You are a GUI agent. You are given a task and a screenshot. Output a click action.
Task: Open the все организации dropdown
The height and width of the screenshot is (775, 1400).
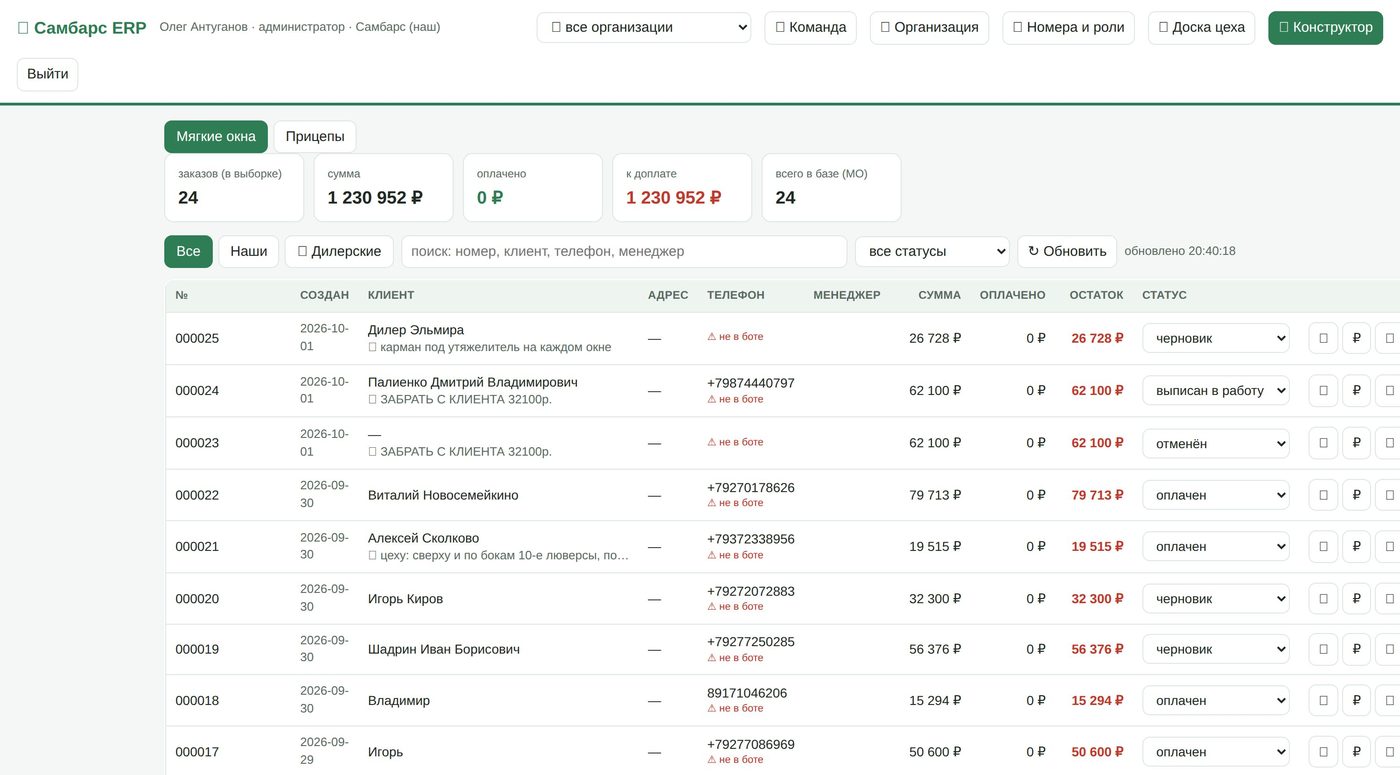coord(644,27)
